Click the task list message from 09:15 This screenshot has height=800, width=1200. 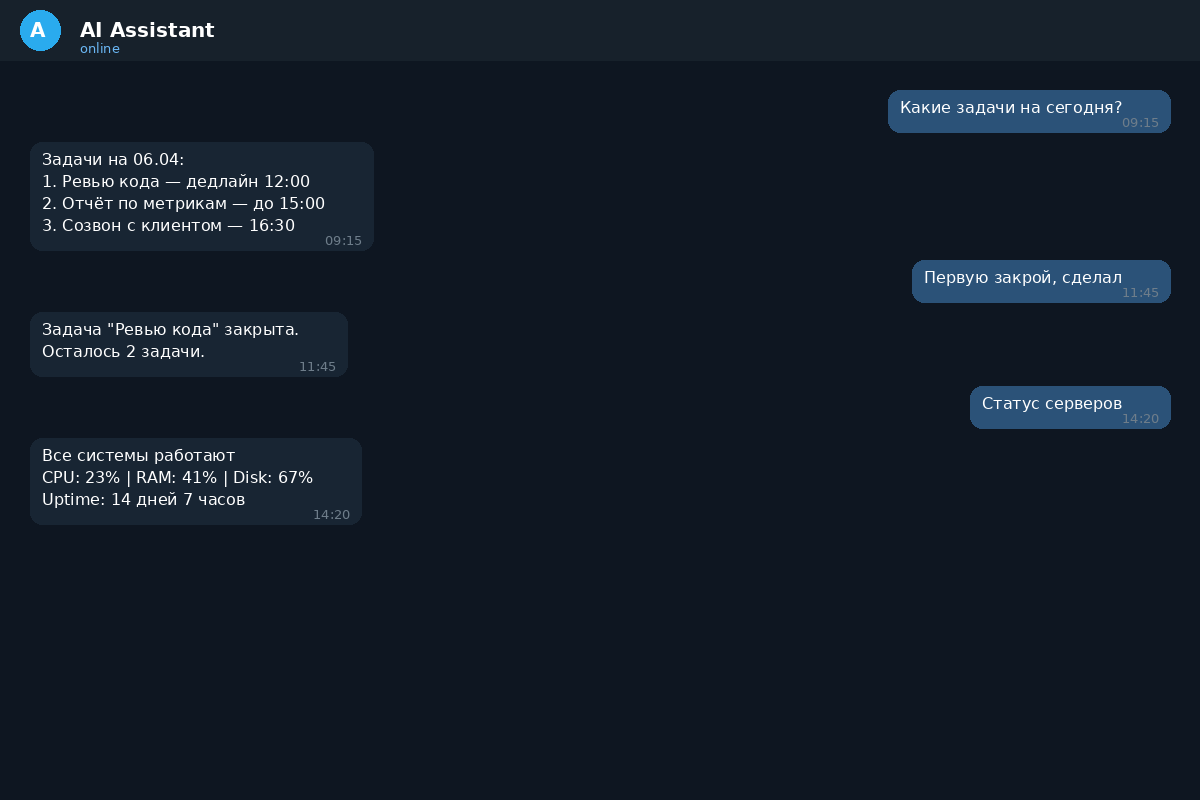[x=202, y=196]
